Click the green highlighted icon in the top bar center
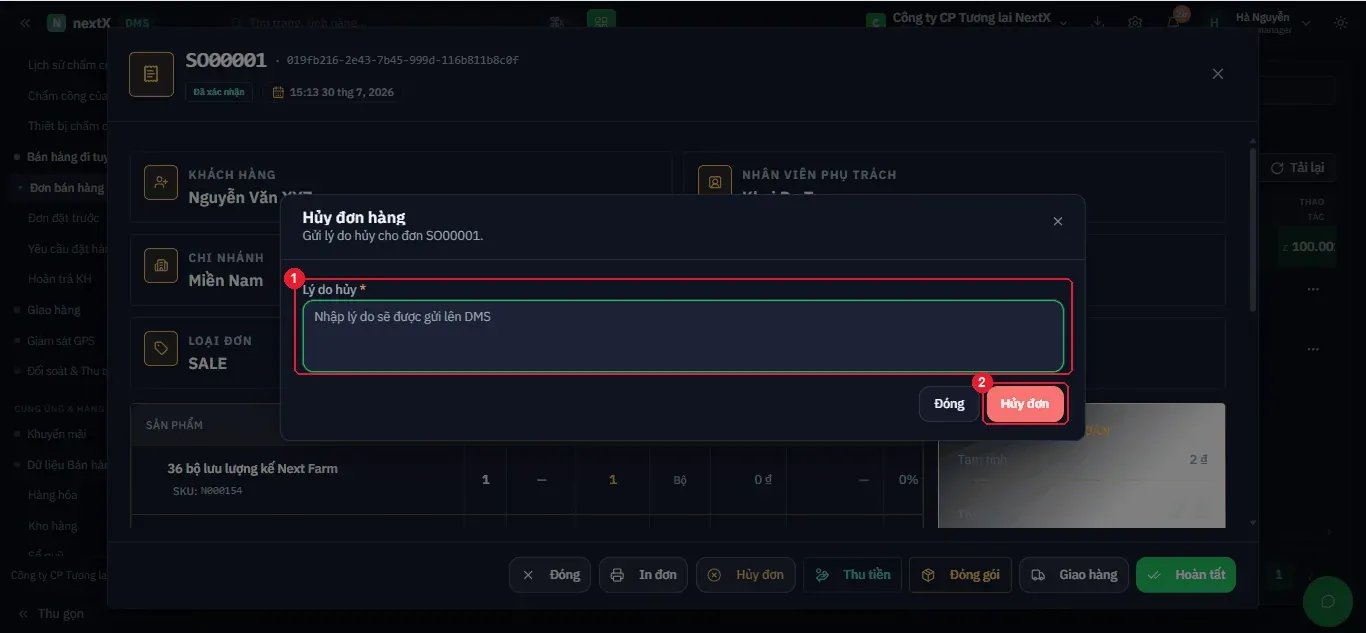This screenshot has height=633, width=1366. pos(601,20)
